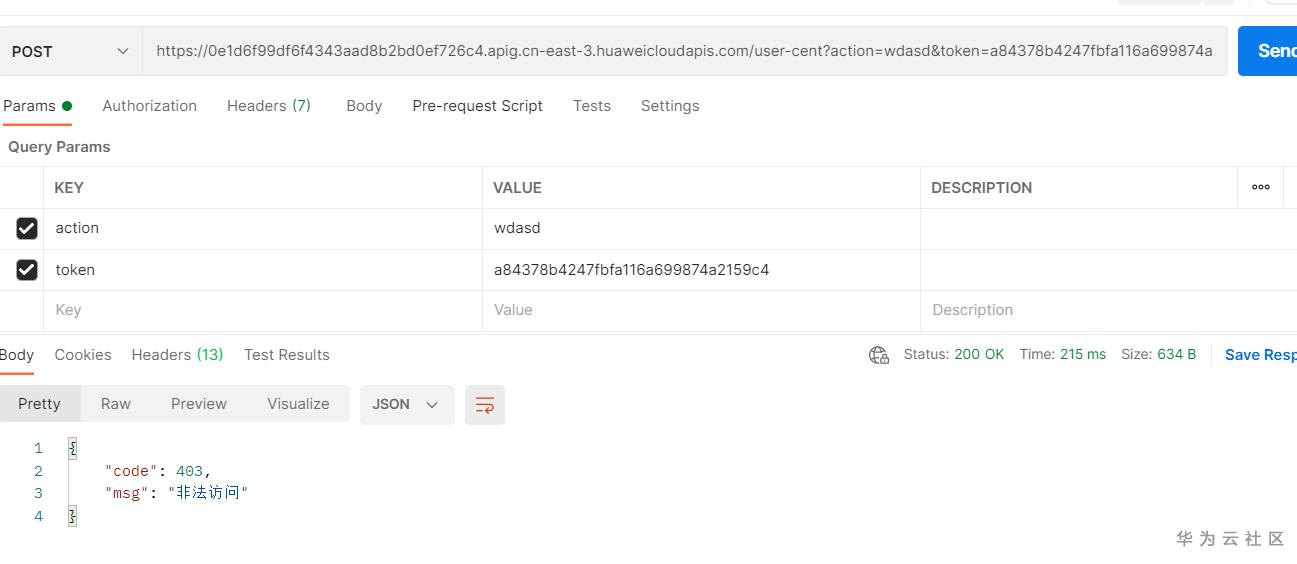
Task: Open the request Settings tab
Action: (x=669, y=106)
